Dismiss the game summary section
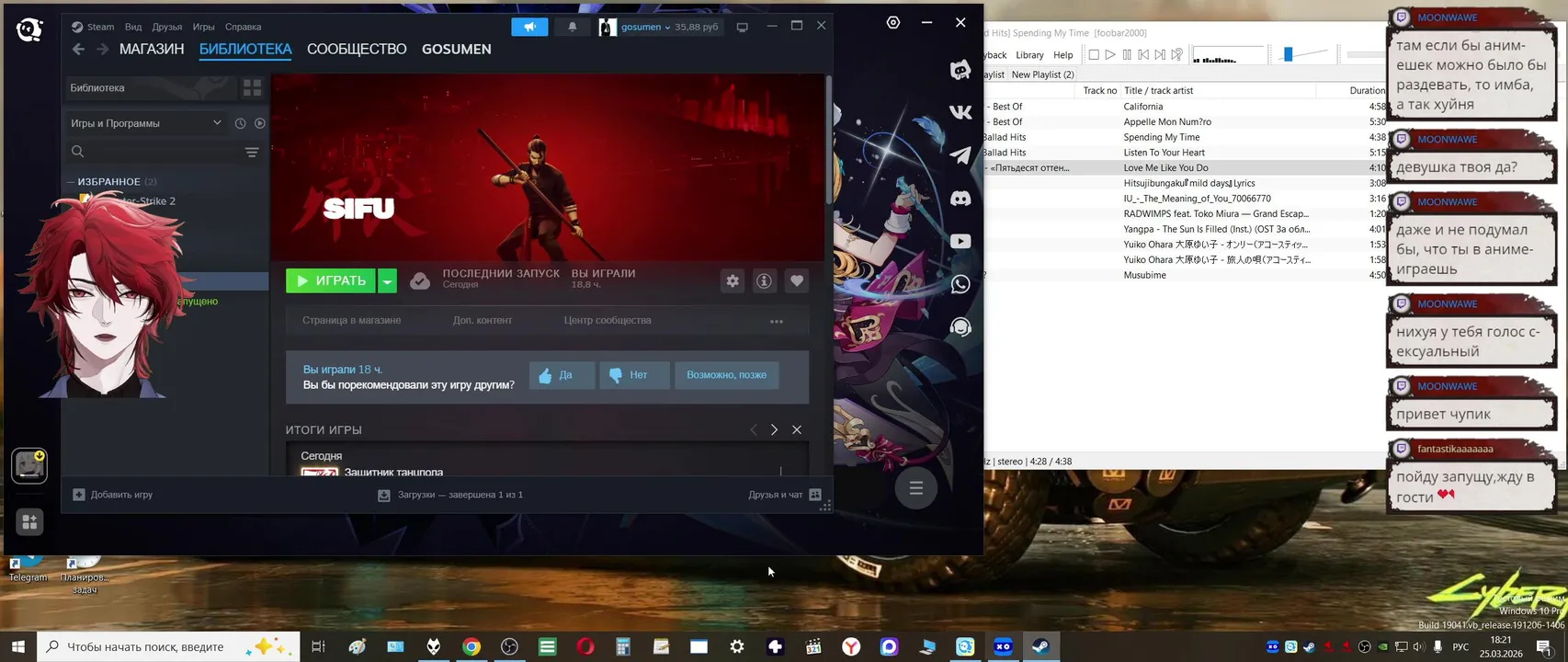 pos(797,429)
